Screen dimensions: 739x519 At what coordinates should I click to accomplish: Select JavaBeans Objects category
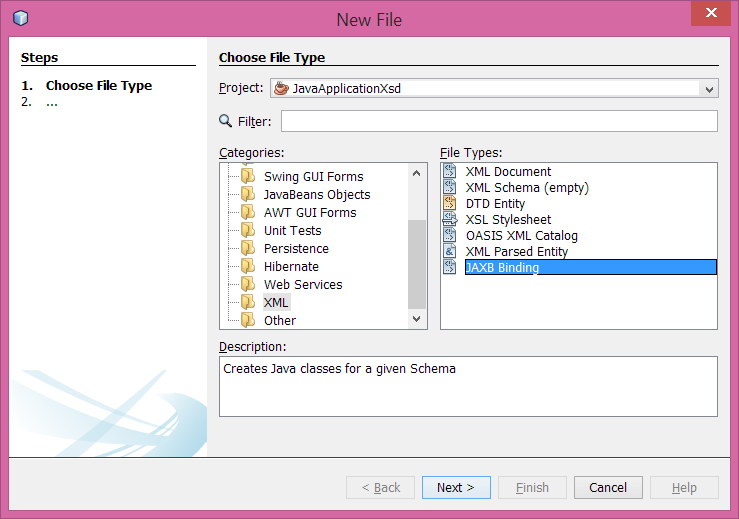(317, 194)
